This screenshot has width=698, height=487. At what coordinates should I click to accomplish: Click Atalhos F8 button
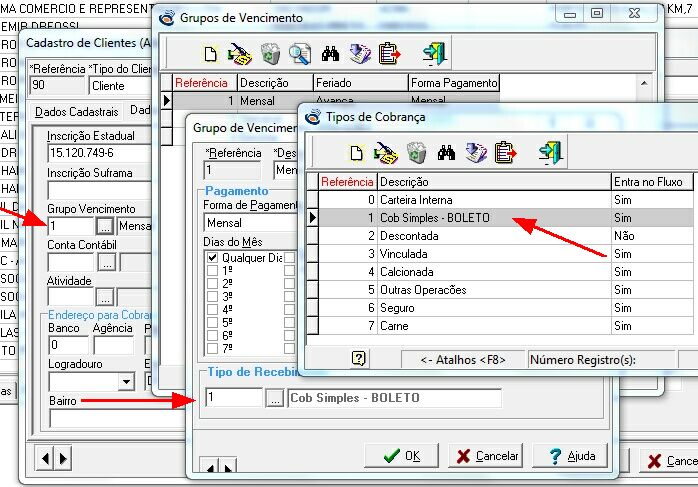[463, 360]
